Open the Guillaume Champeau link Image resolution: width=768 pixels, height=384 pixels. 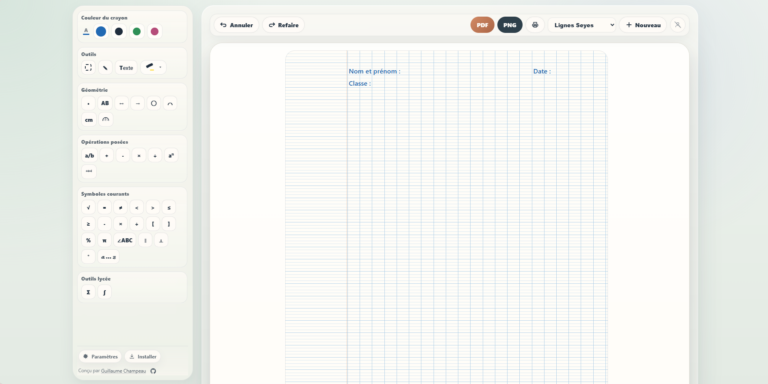[123, 371]
